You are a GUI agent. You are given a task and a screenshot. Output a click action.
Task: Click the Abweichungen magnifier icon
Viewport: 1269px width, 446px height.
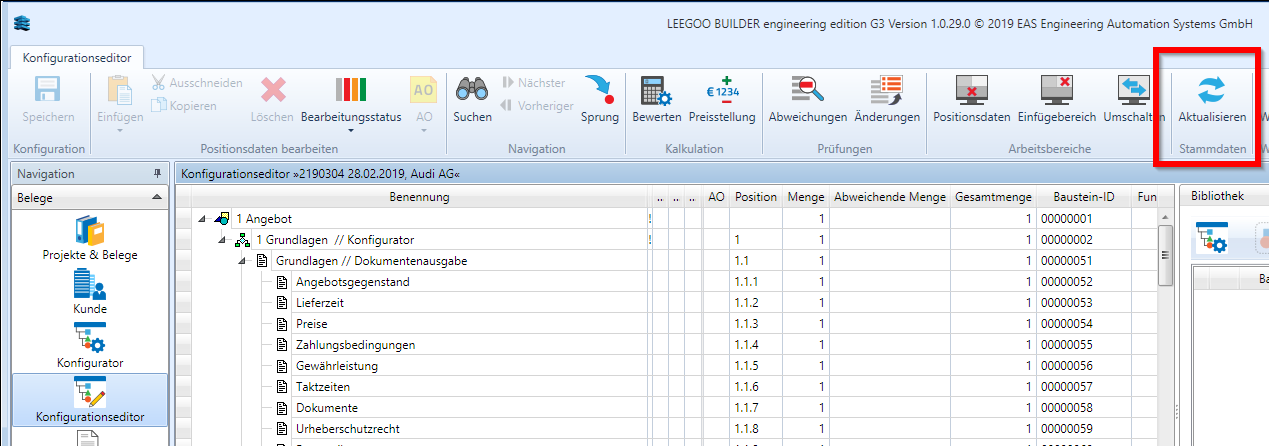pyautogui.click(x=808, y=90)
